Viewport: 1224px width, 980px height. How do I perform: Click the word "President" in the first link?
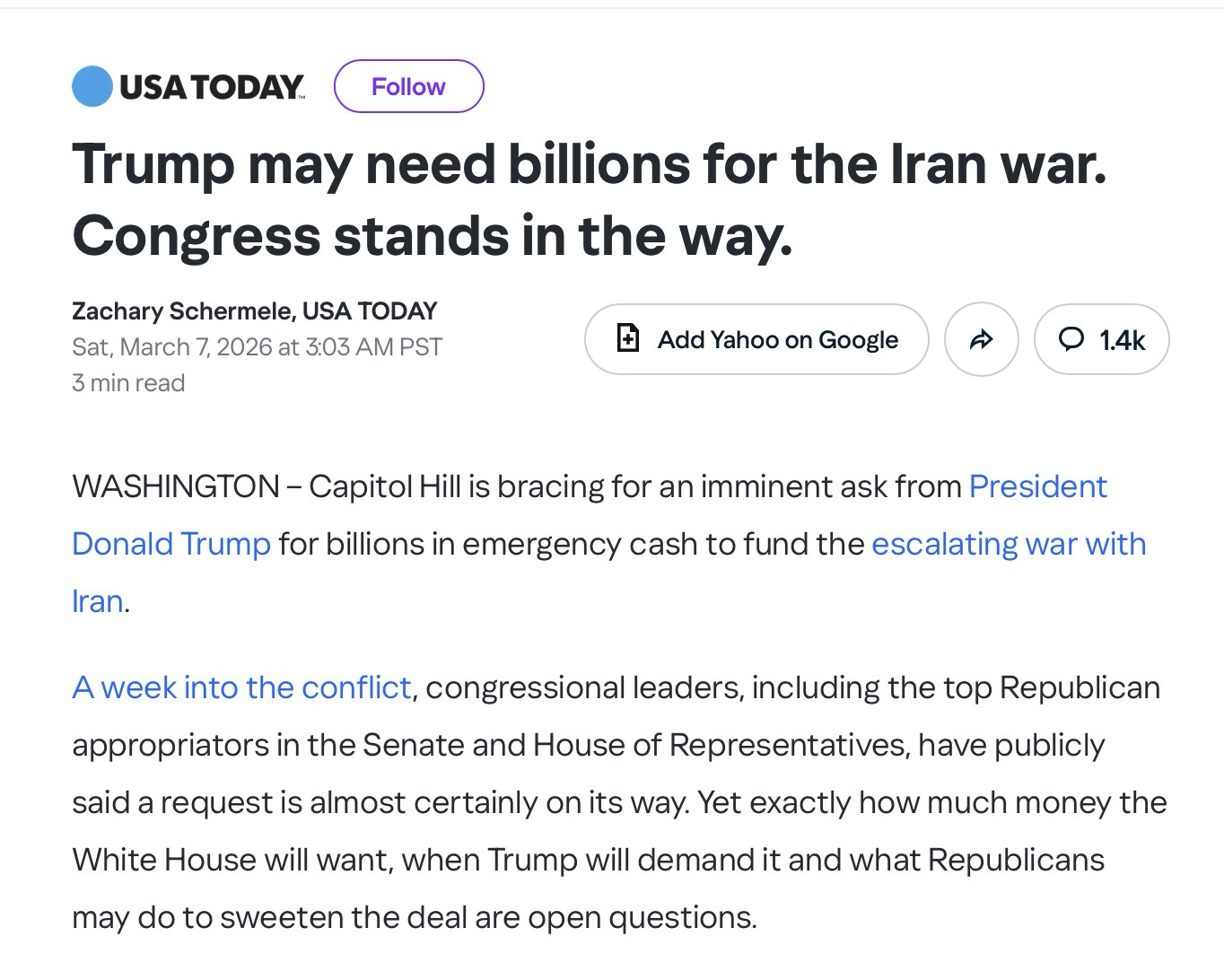tap(1037, 486)
